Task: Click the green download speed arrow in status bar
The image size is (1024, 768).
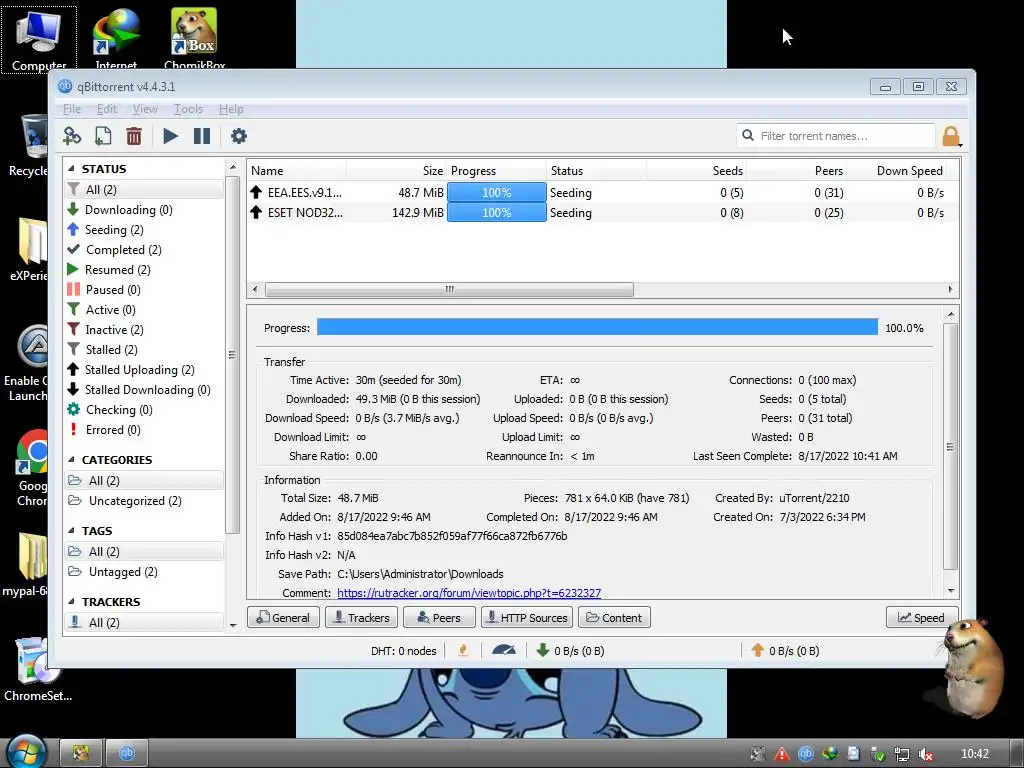Action: (x=542, y=650)
